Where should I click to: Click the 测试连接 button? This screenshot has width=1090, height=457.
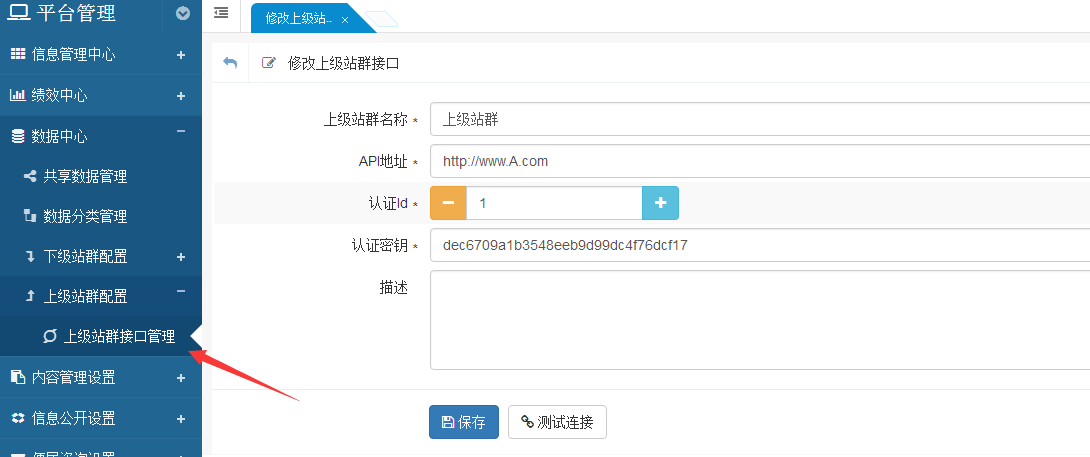[557, 422]
